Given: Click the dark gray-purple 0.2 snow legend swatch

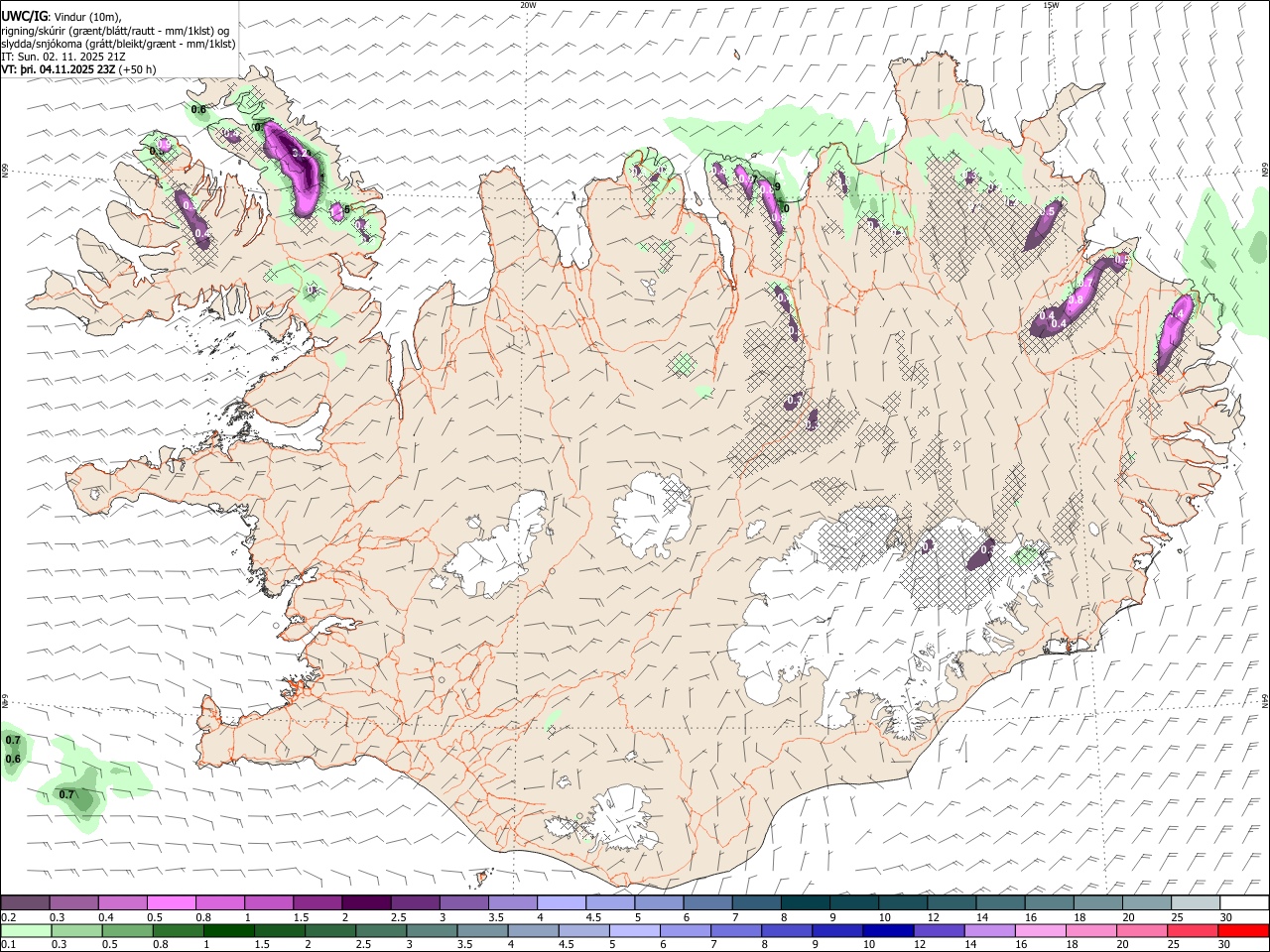Looking at the screenshot, I should point(25,903).
